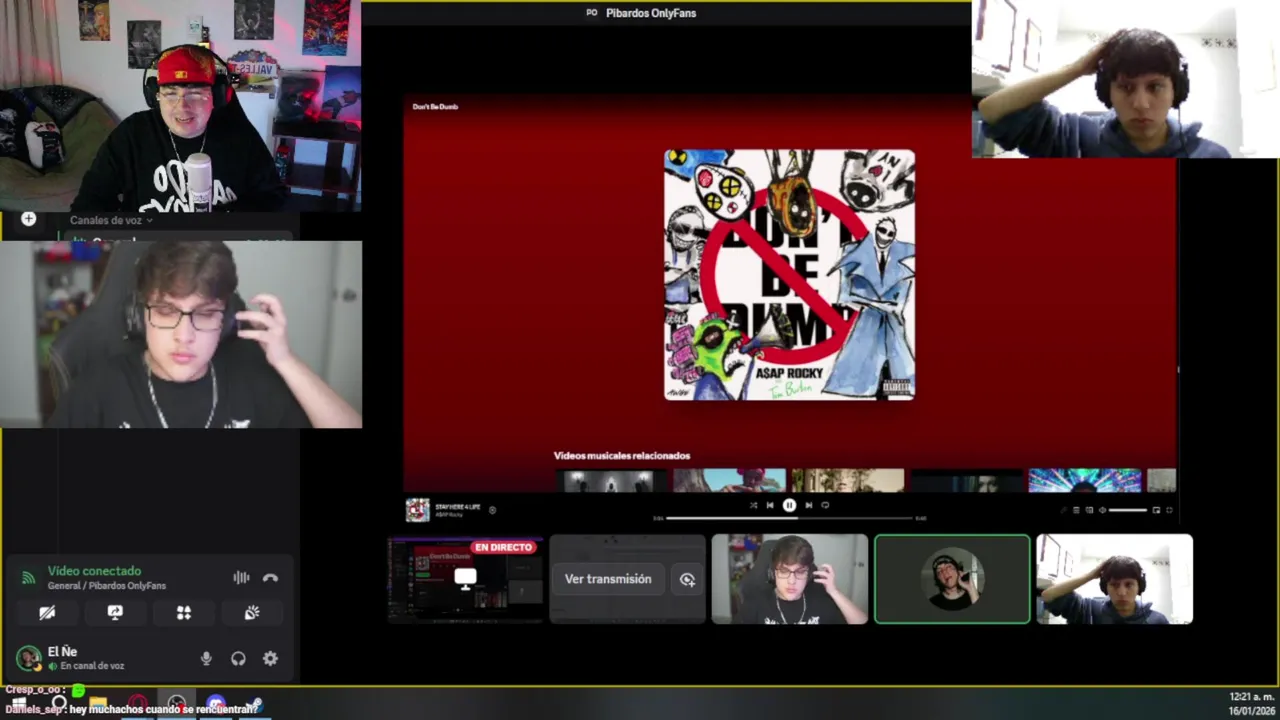Pause the song in the Spotify player
Viewport: 1280px width, 720px height.
[789, 505]
